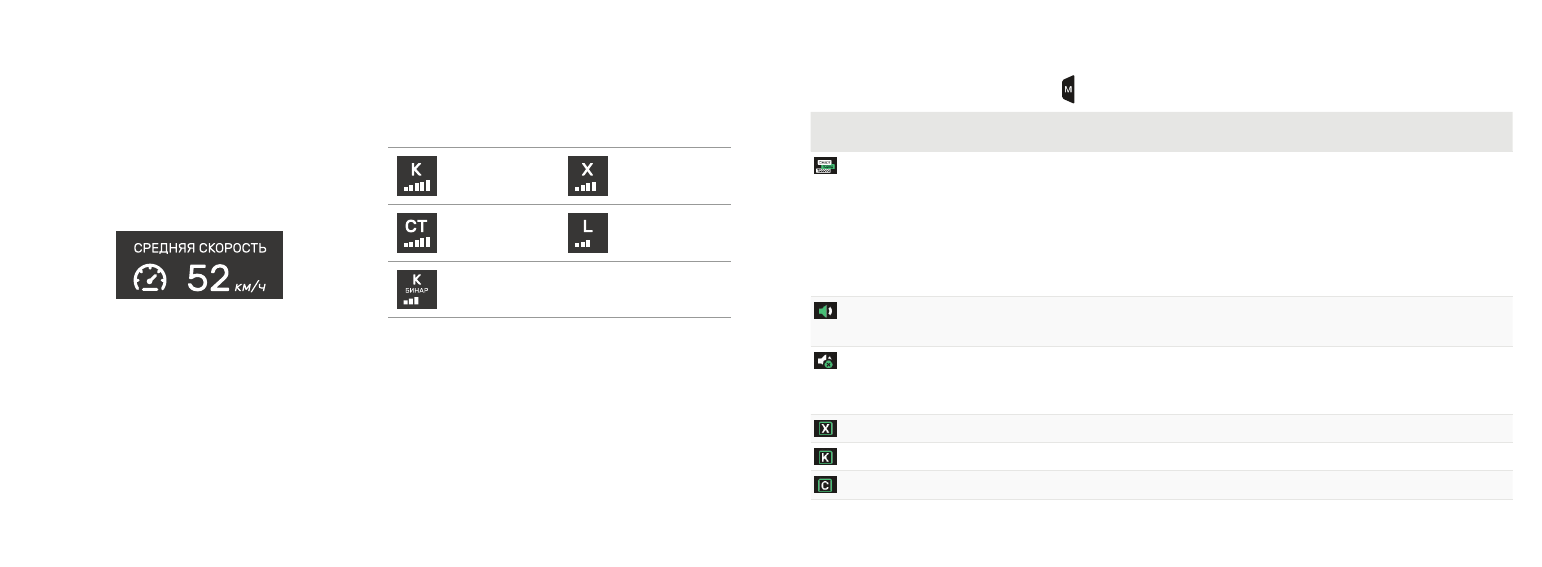Click the K band signal icon
1542x567 pixels.
click(417, 176)
